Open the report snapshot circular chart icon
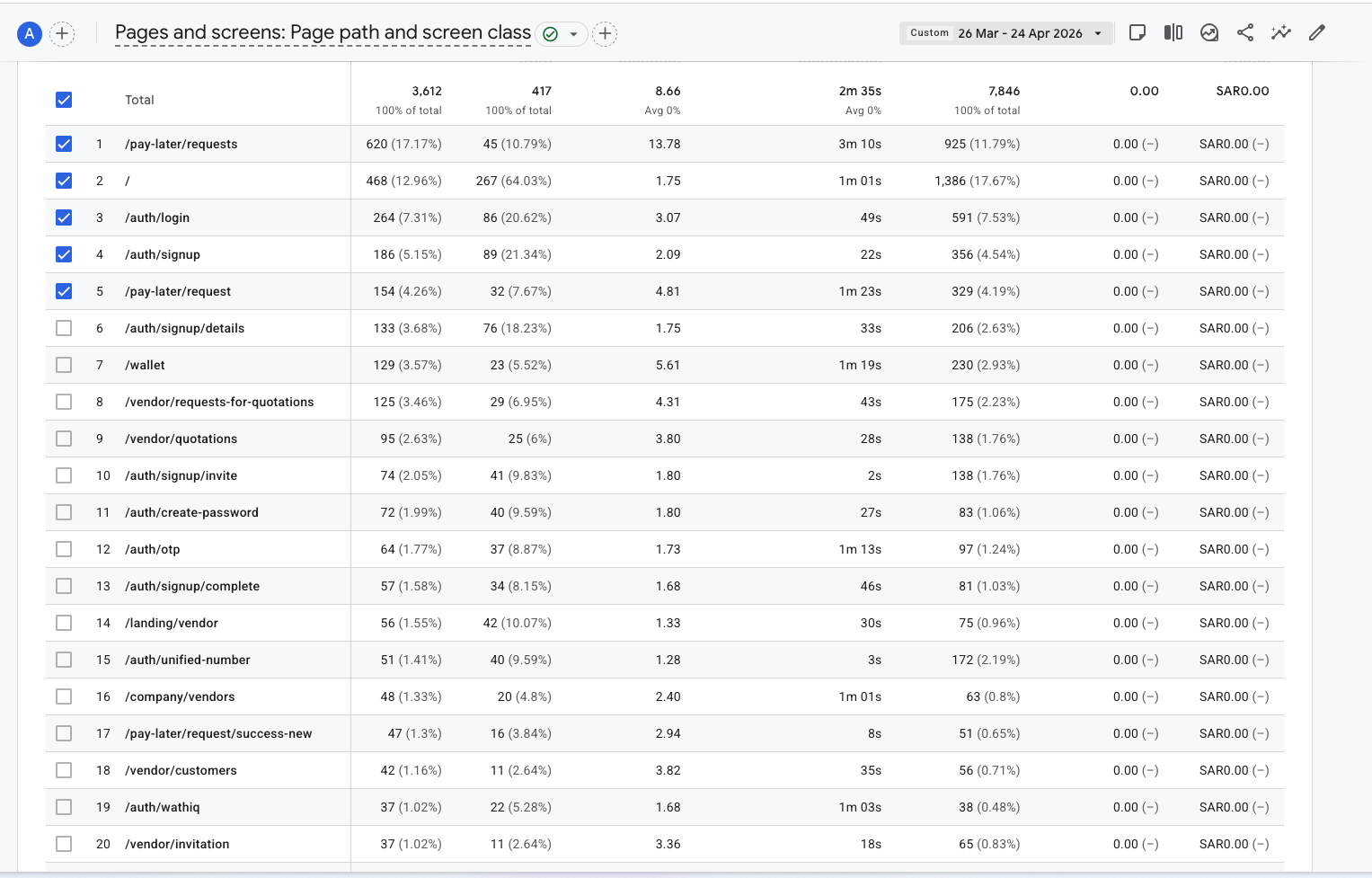 [1209, 33]
